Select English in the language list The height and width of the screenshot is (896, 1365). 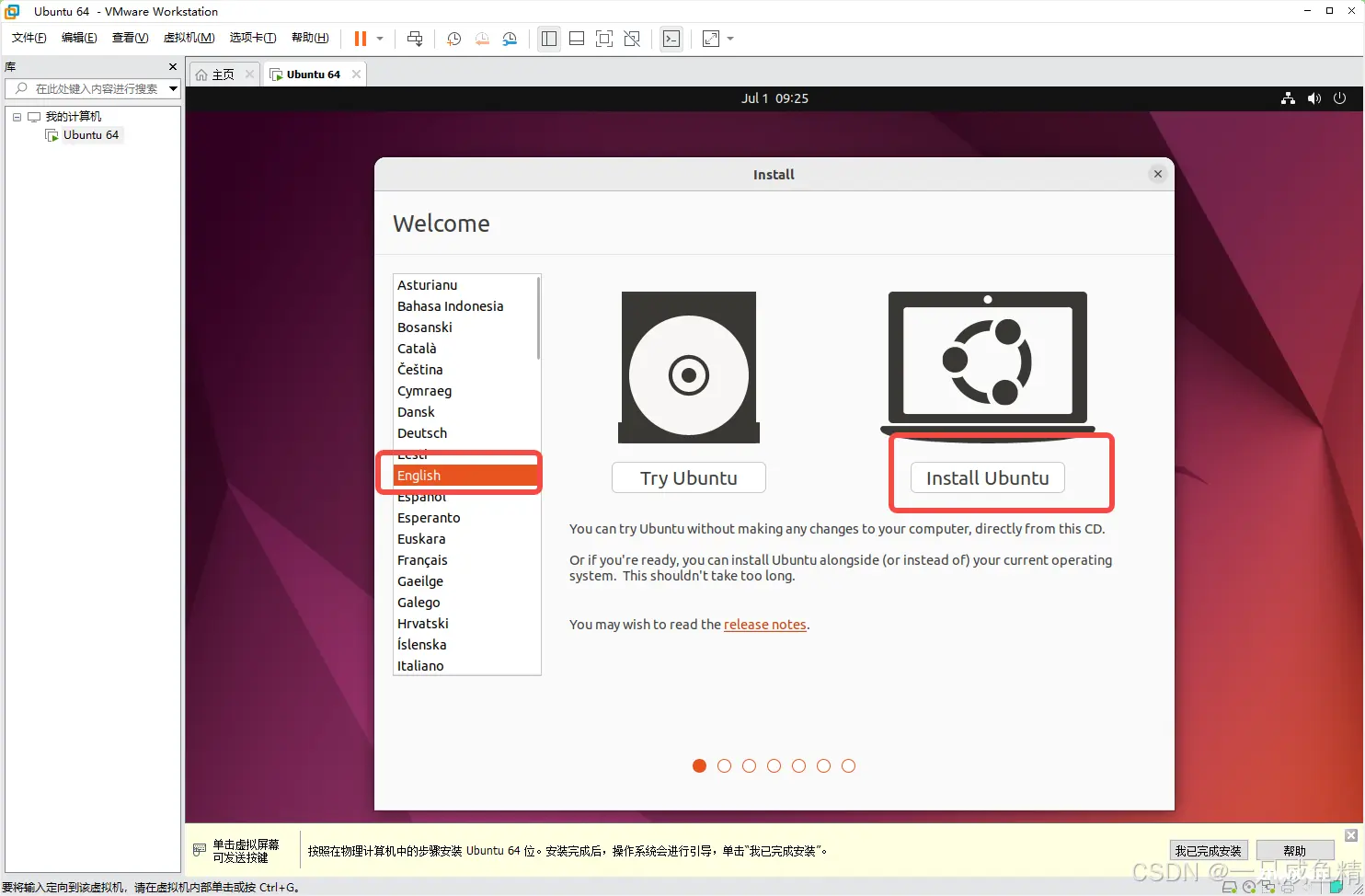point(465,476)
